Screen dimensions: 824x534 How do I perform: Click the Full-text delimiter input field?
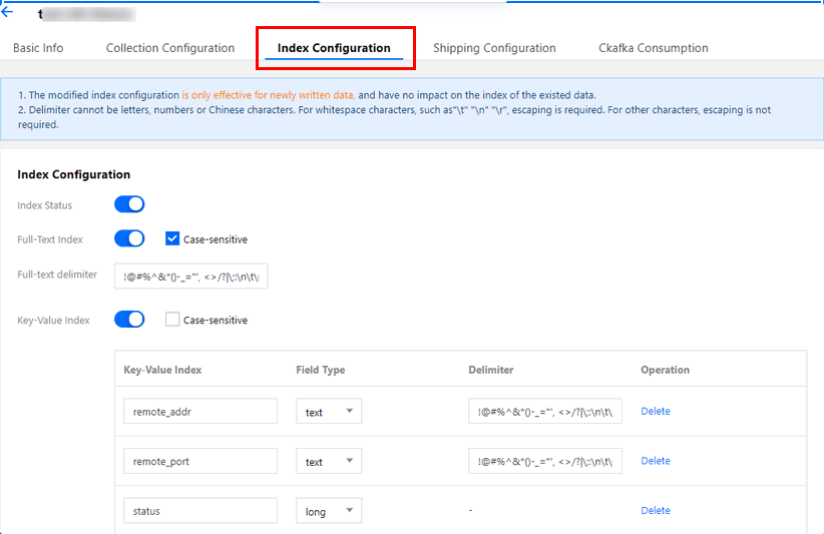(191, 276)
